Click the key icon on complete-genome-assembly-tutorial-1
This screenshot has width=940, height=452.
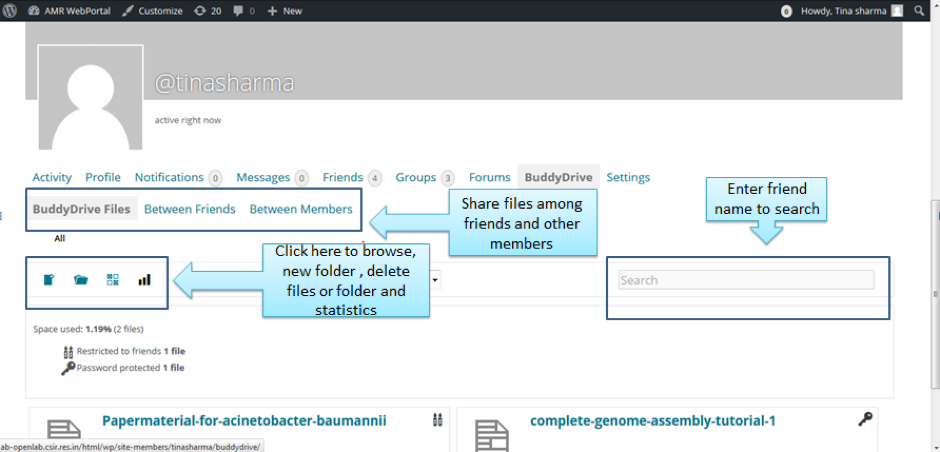866,420
